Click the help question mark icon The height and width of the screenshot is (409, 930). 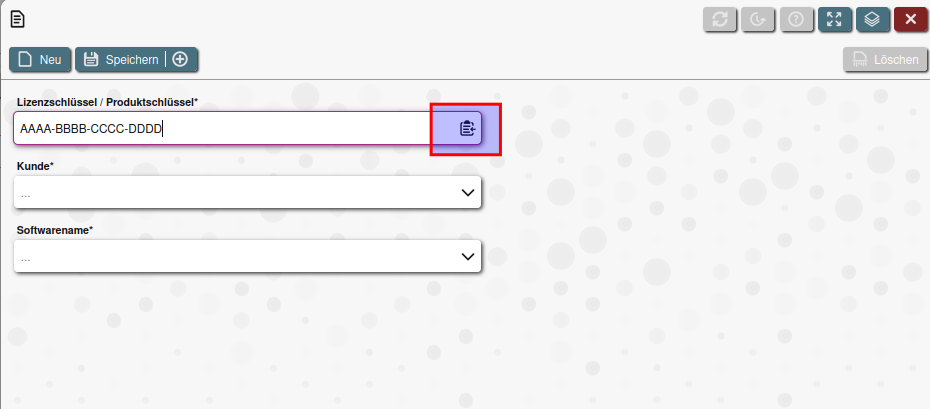click(x=797, y=19)
